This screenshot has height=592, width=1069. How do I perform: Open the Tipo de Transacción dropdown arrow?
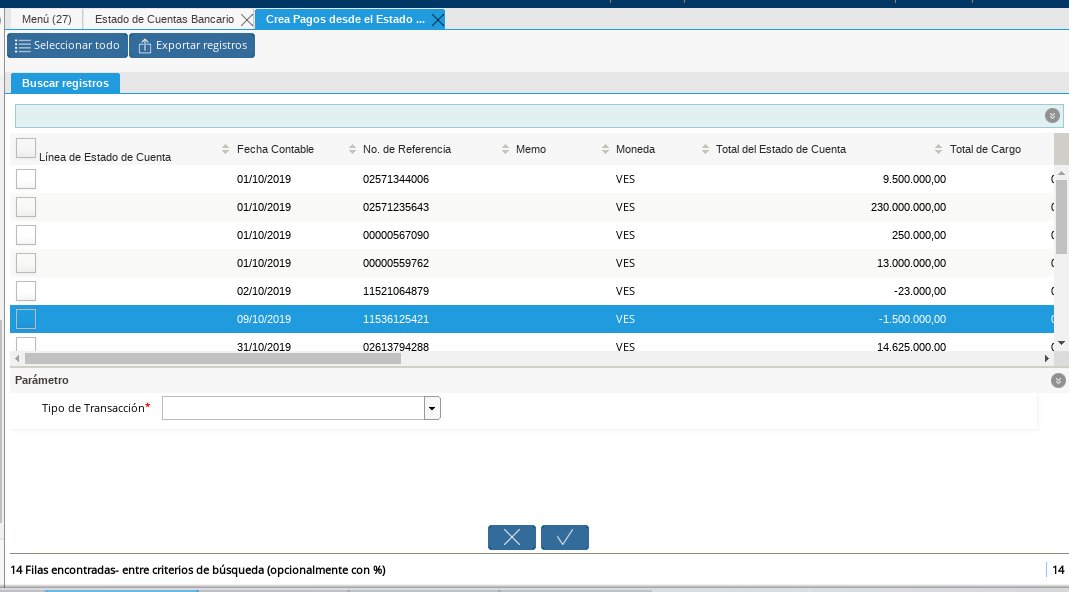coord(432,408)
